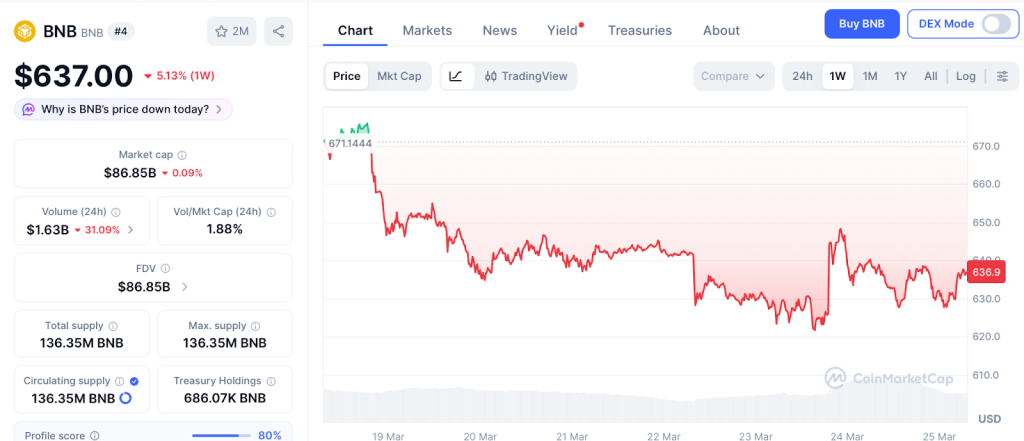
Task: Open chart settings sliders icon
Action: click(1002, 76)
